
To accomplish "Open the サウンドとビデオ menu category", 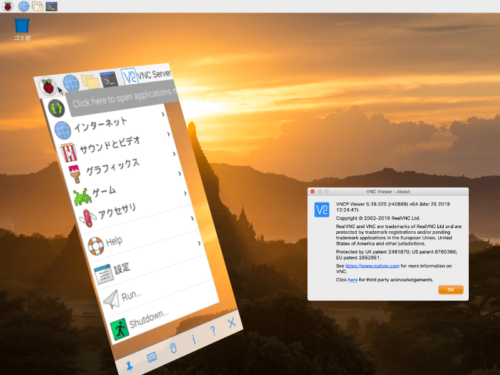I will coord(110,145).
